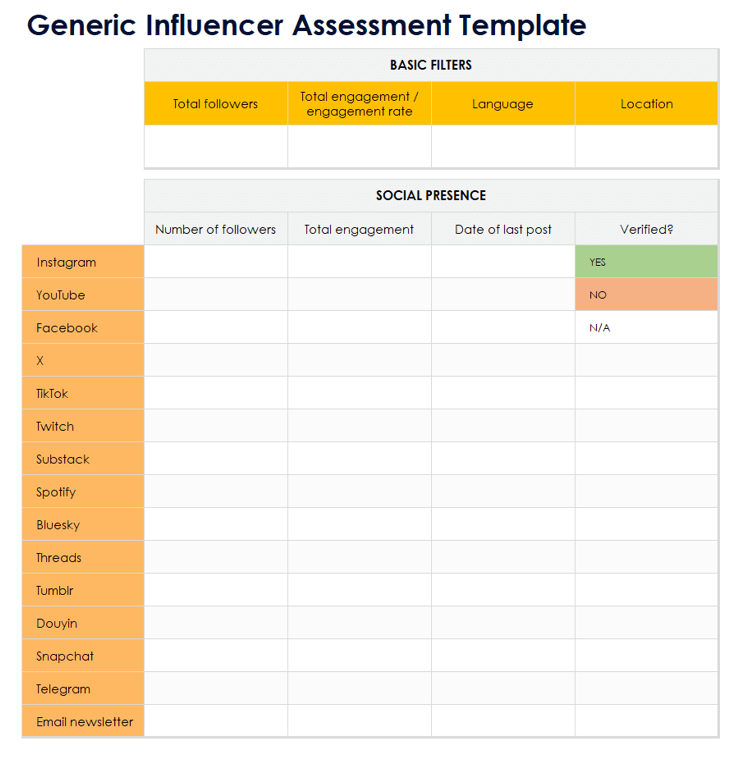
Task: Click the N/A verified cell
Action: click(x=646, y=328)
